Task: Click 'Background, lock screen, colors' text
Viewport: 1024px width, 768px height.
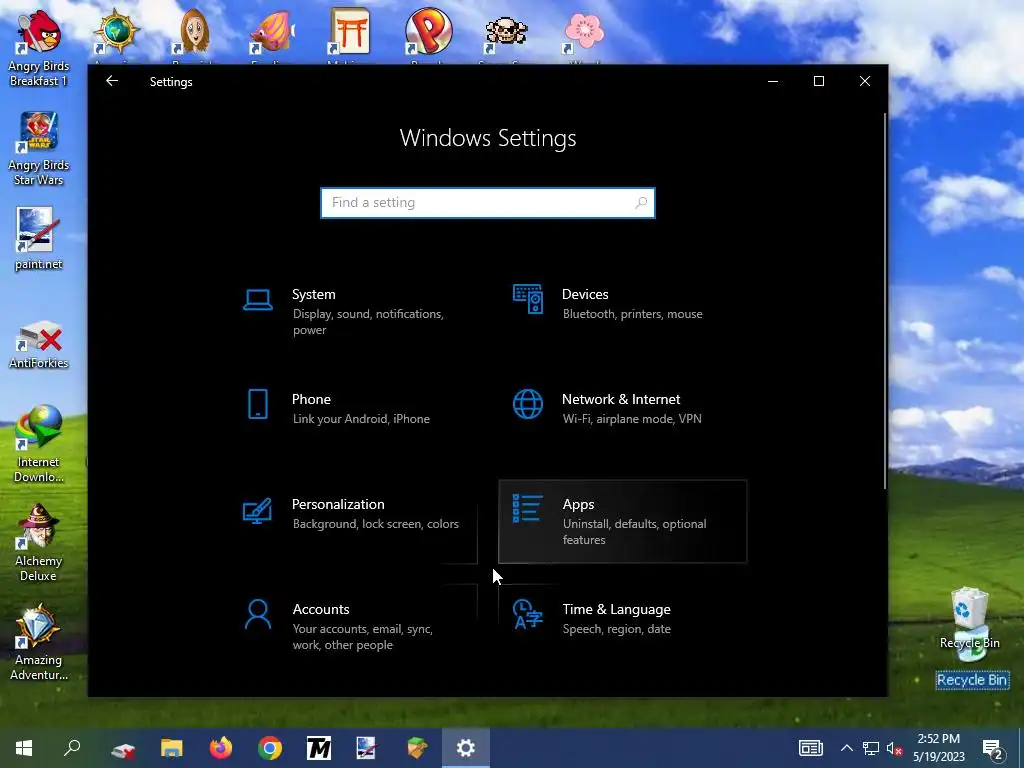Action: (x=376, y=524)
